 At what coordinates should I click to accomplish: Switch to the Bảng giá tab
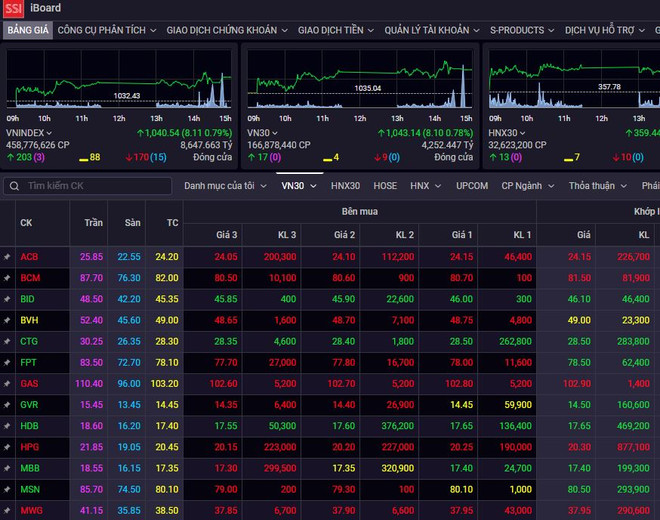pyautogui.click(x=27, y=31)
